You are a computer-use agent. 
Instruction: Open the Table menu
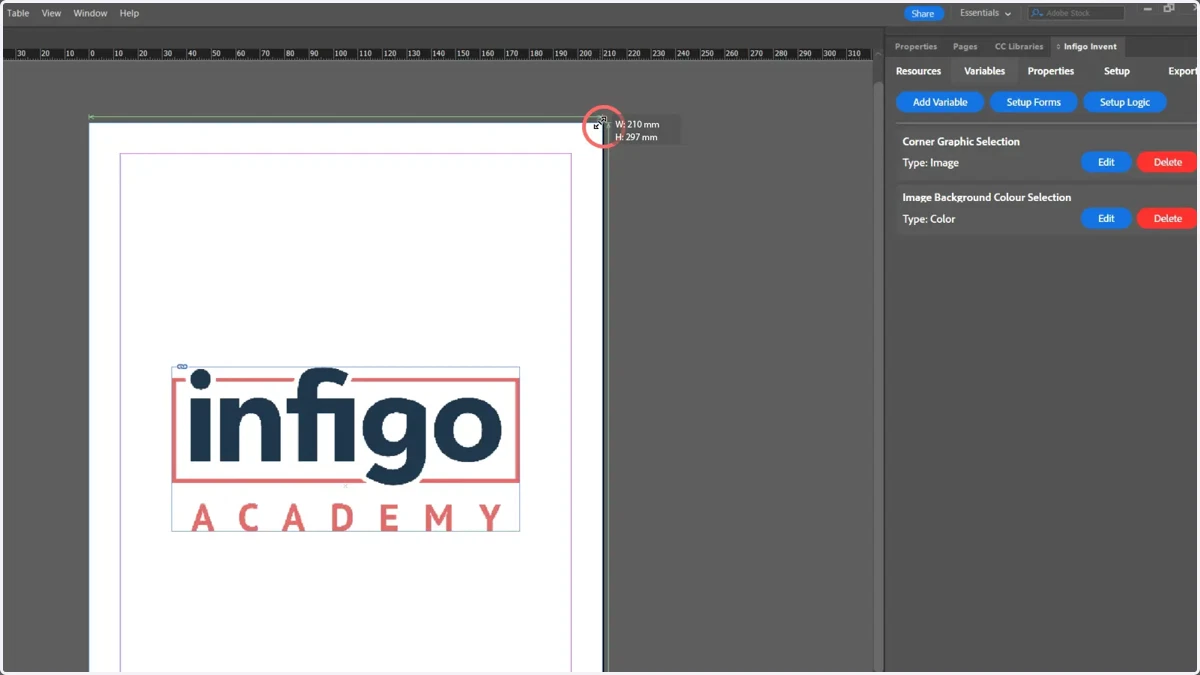click(18, 13)
